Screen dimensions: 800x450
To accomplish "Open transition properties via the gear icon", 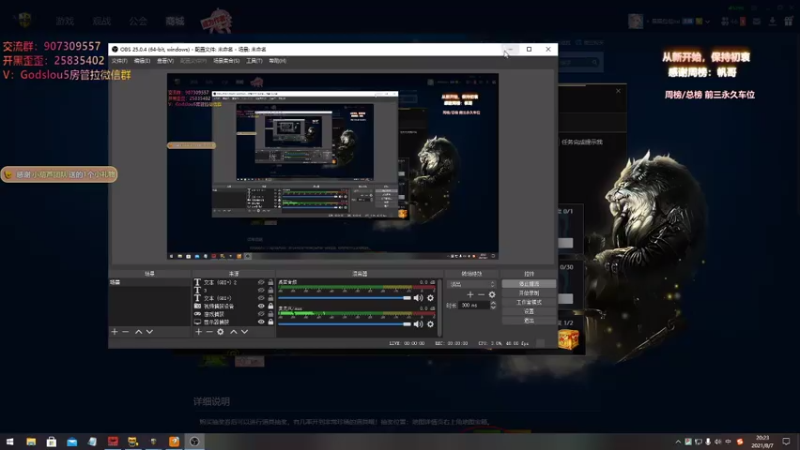I will point(492,294).
